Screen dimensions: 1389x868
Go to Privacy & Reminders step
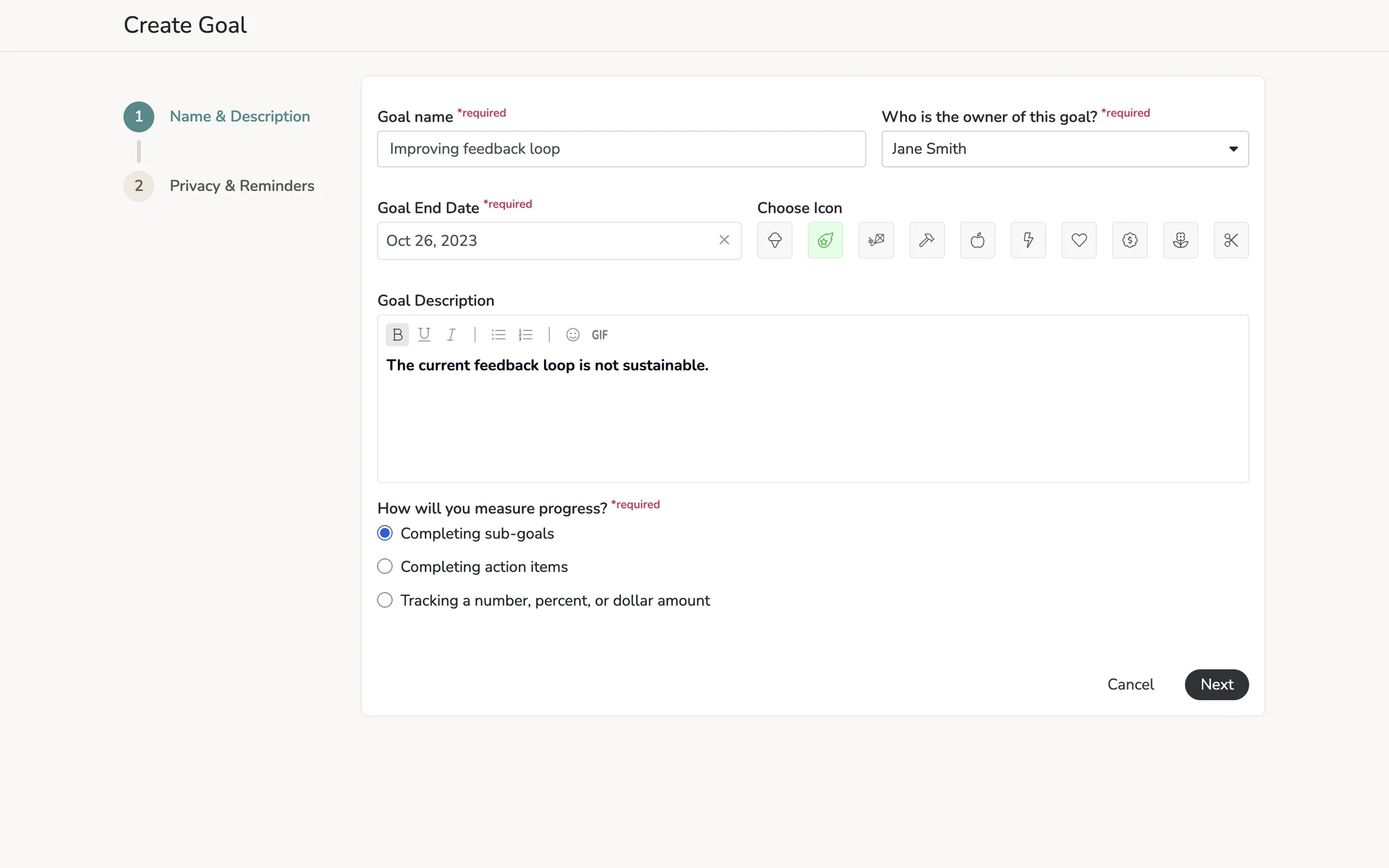(241, 186)
